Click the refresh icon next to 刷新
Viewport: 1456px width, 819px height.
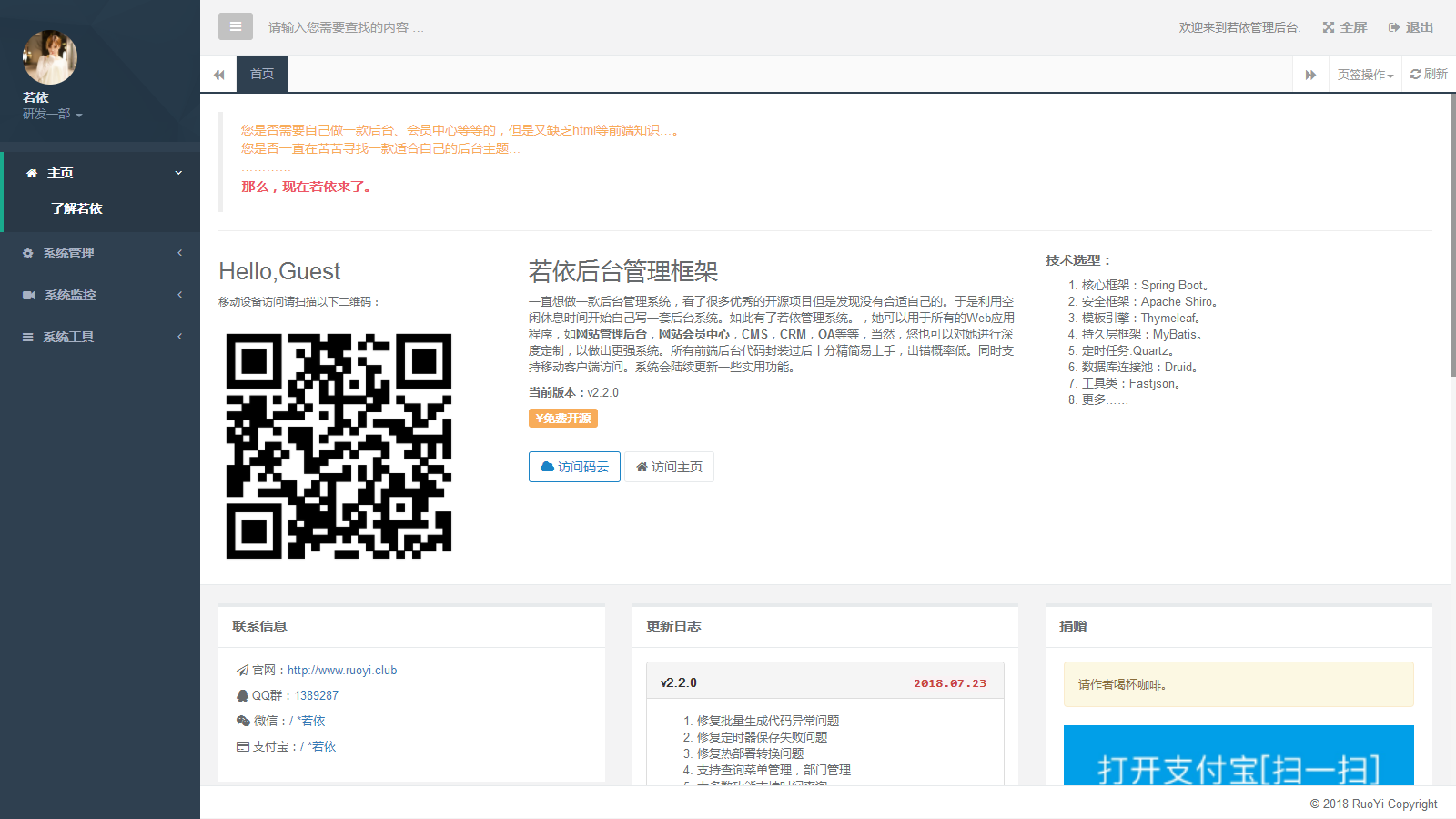click(x=1416, y=75)
